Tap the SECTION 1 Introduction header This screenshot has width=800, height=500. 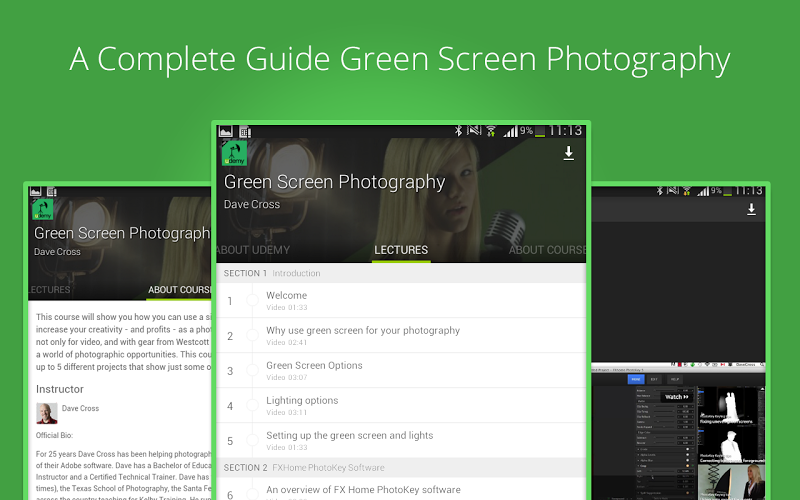pyautogui.click(x=401, y=273)
